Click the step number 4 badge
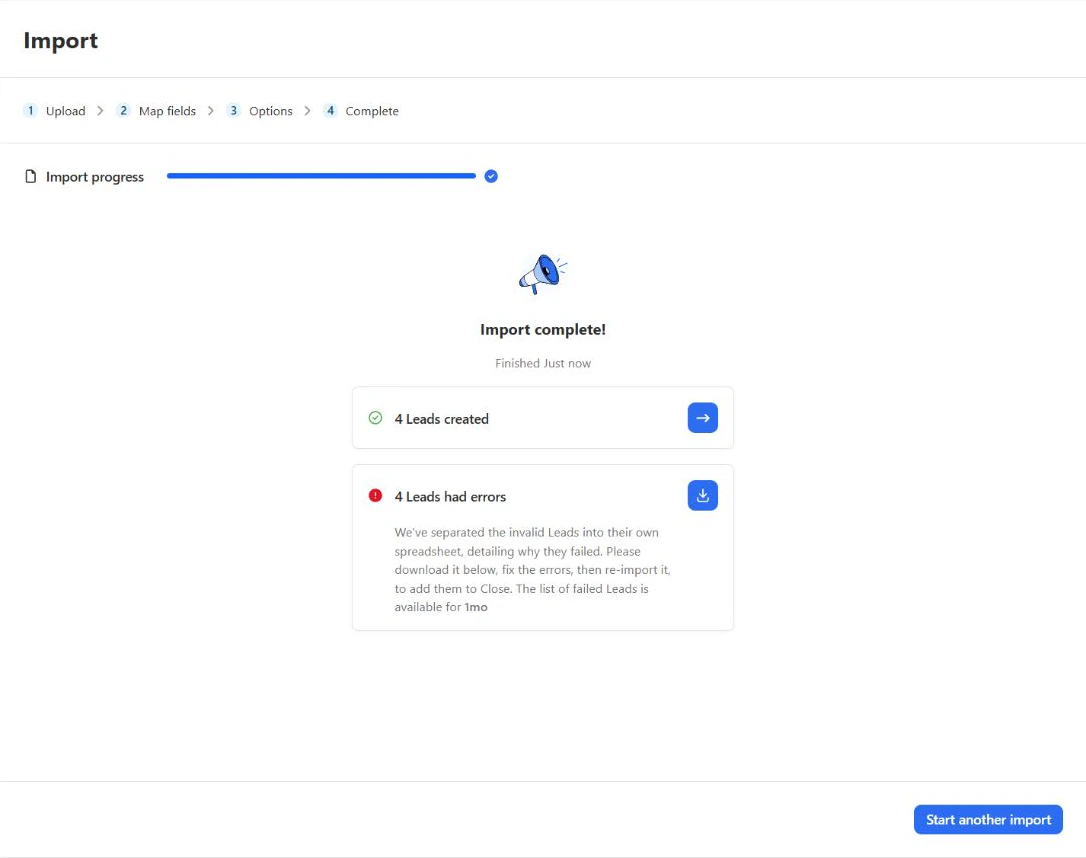The image size is (1086, 858). tap(330, 110)
